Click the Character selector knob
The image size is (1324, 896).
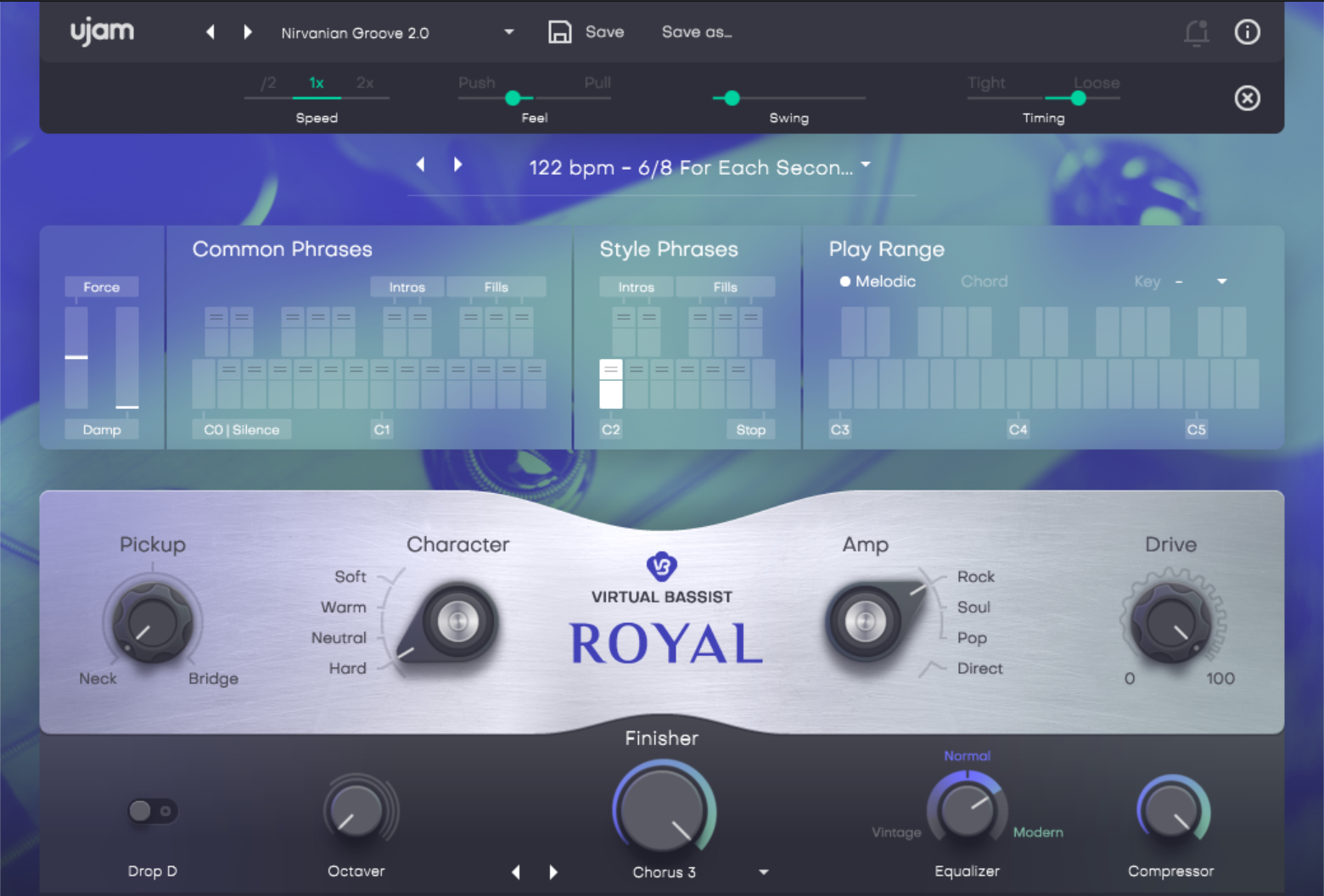click(x=457, y=622)
